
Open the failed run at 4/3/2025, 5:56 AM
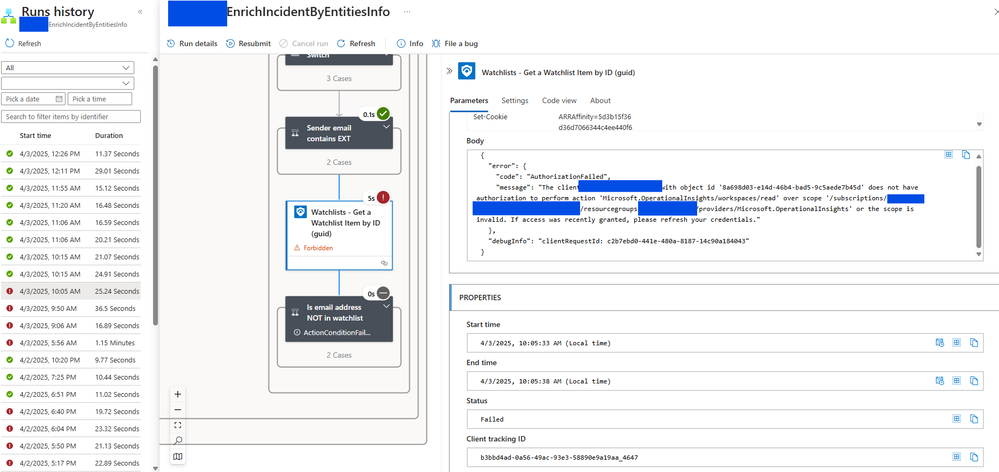click(73, 343)
